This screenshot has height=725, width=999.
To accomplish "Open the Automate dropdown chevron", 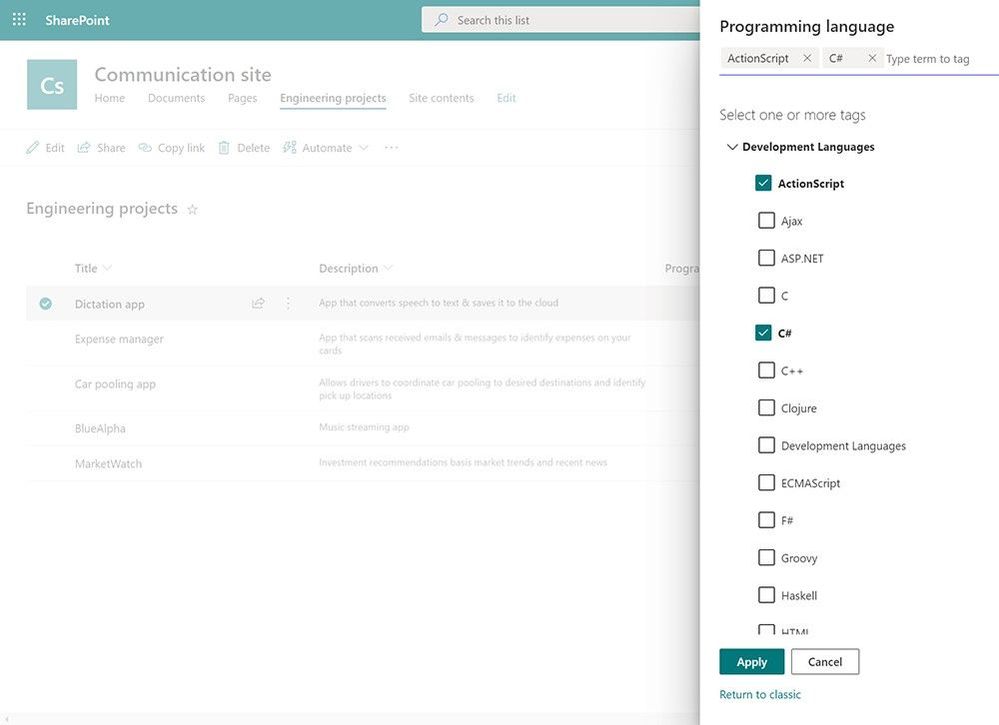I will point(364,148).
